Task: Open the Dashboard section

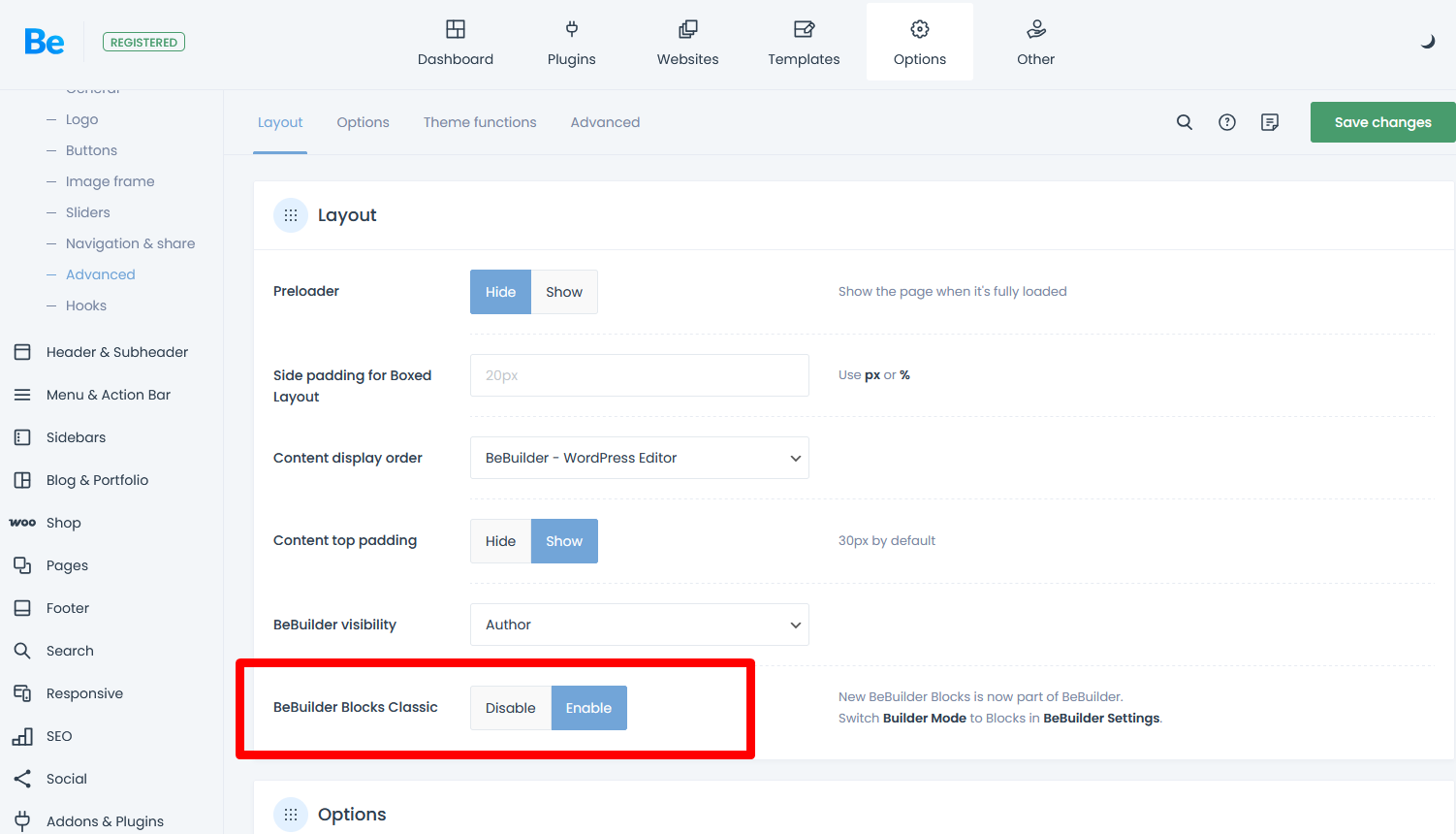Action: (455, 44)
